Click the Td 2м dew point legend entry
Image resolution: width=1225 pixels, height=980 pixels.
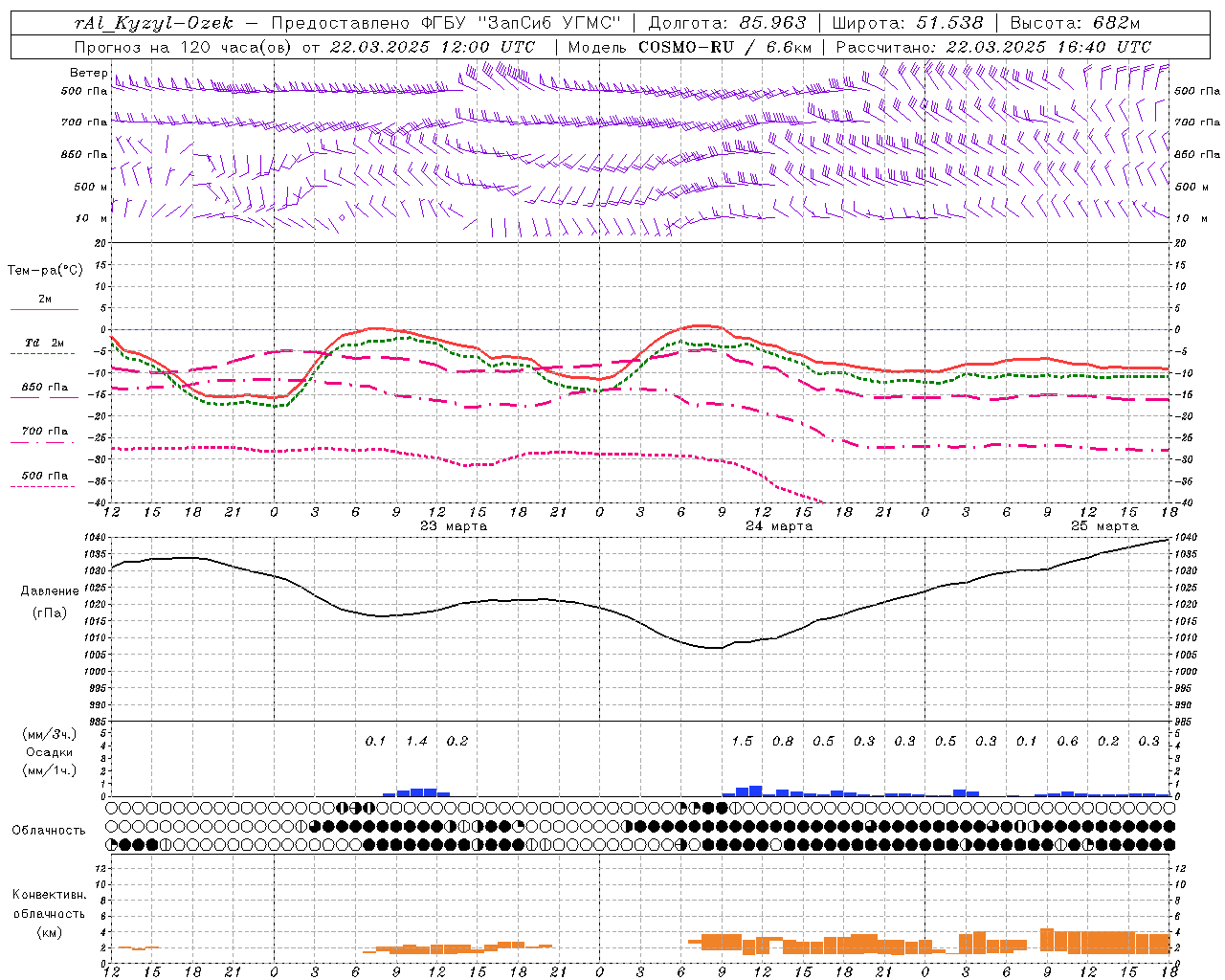45,343
